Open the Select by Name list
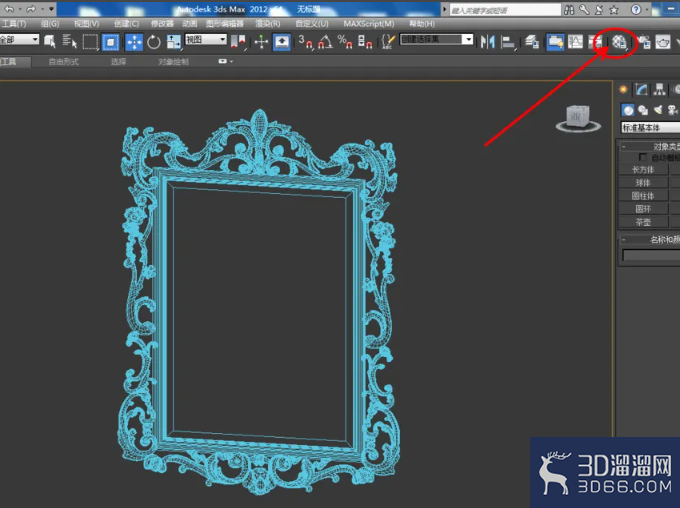Screen dimensions: 680x508 (x=69, y=42)
